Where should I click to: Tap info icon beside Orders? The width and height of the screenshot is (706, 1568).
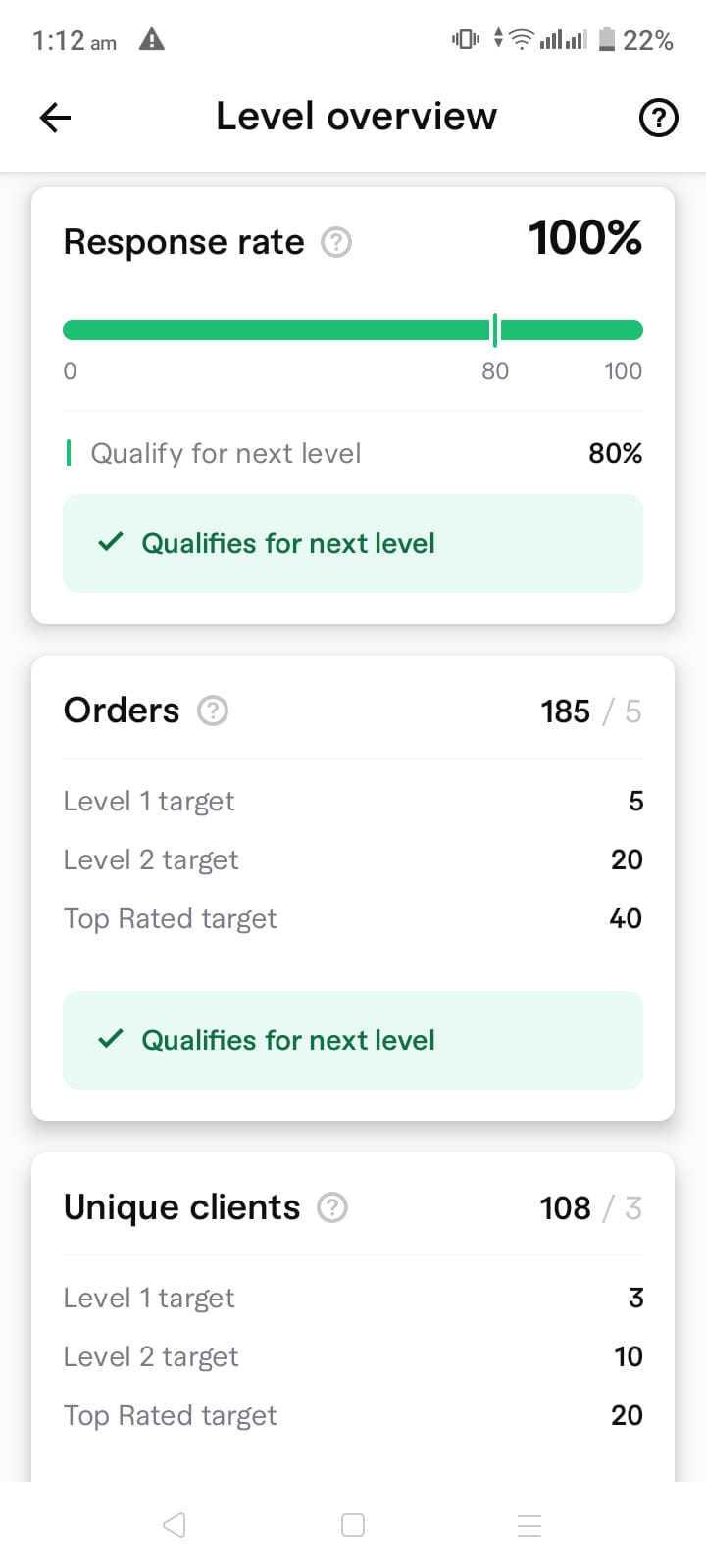(x=213, y=710)
